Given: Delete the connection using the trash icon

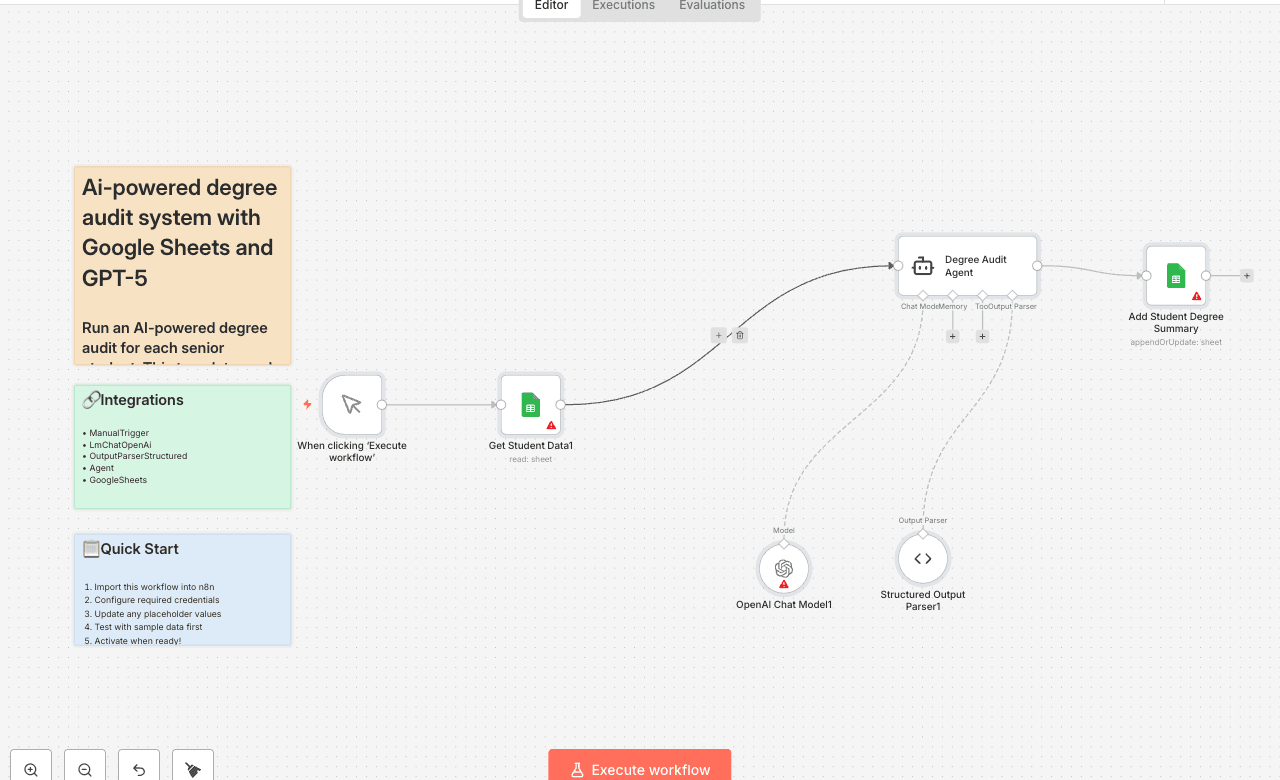Looking at the screenshot, I should pos(739,334).
